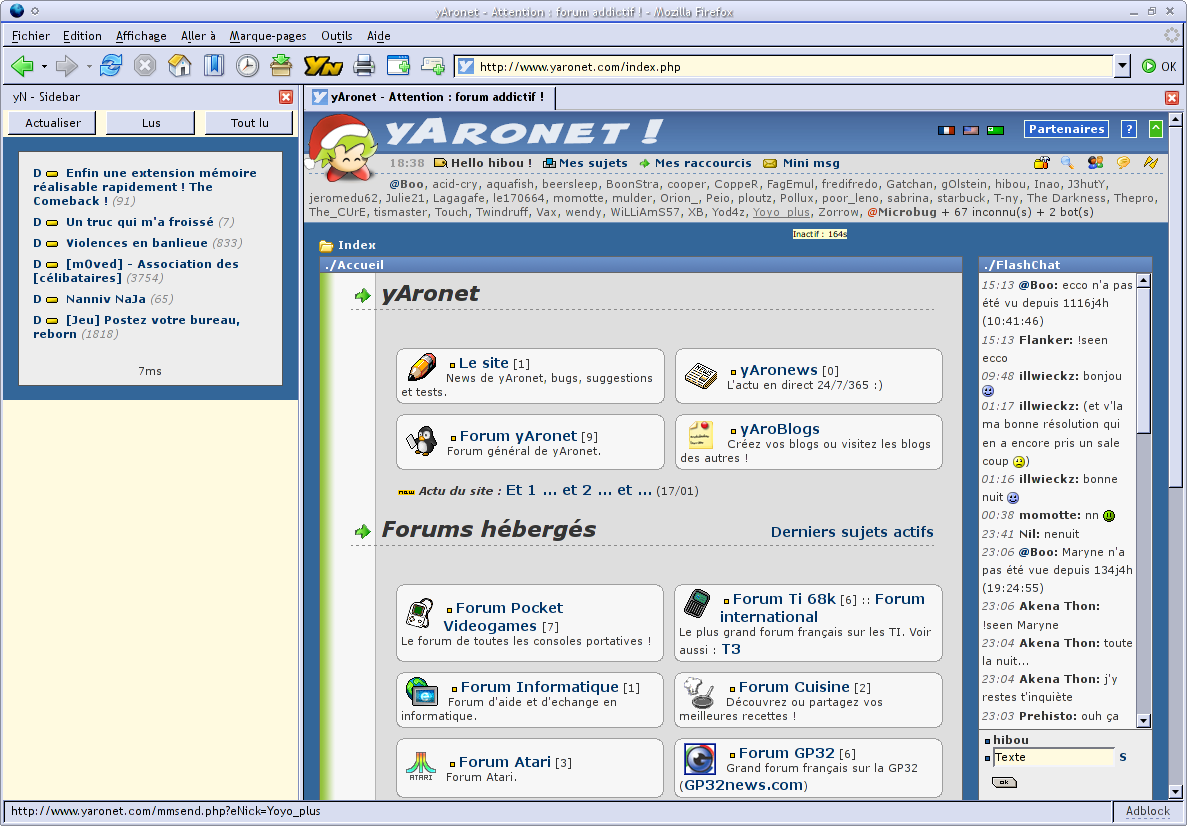Click the calculator icon for Forum Ti 68k
The height and width of the screenshot is (826, 1187).
click(696, 603)
